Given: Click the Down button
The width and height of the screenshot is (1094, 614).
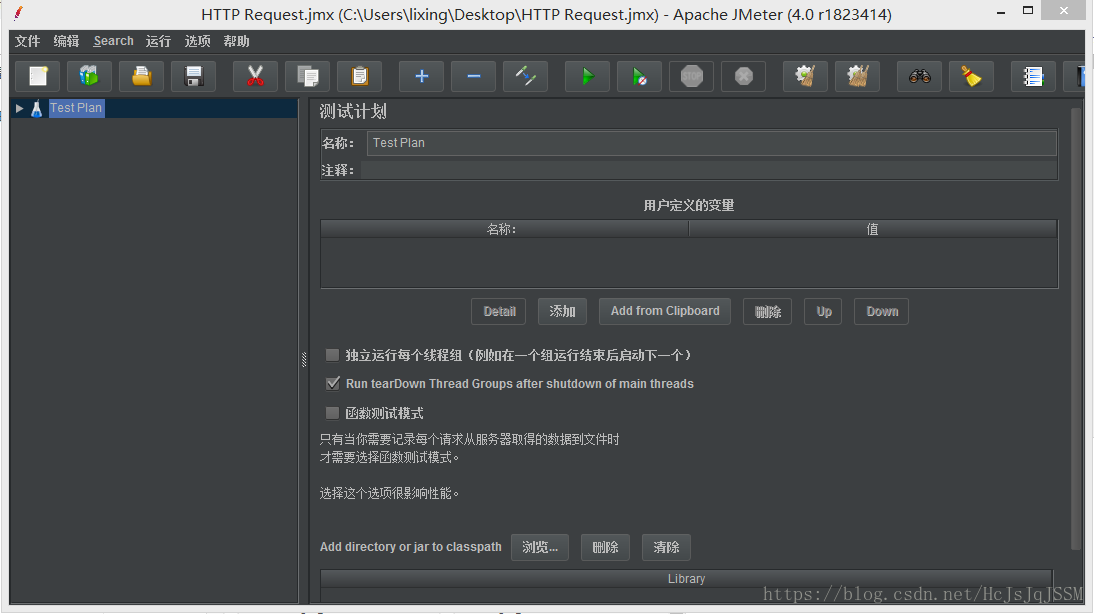Looking at the screenshot, I should coord(881,311).
